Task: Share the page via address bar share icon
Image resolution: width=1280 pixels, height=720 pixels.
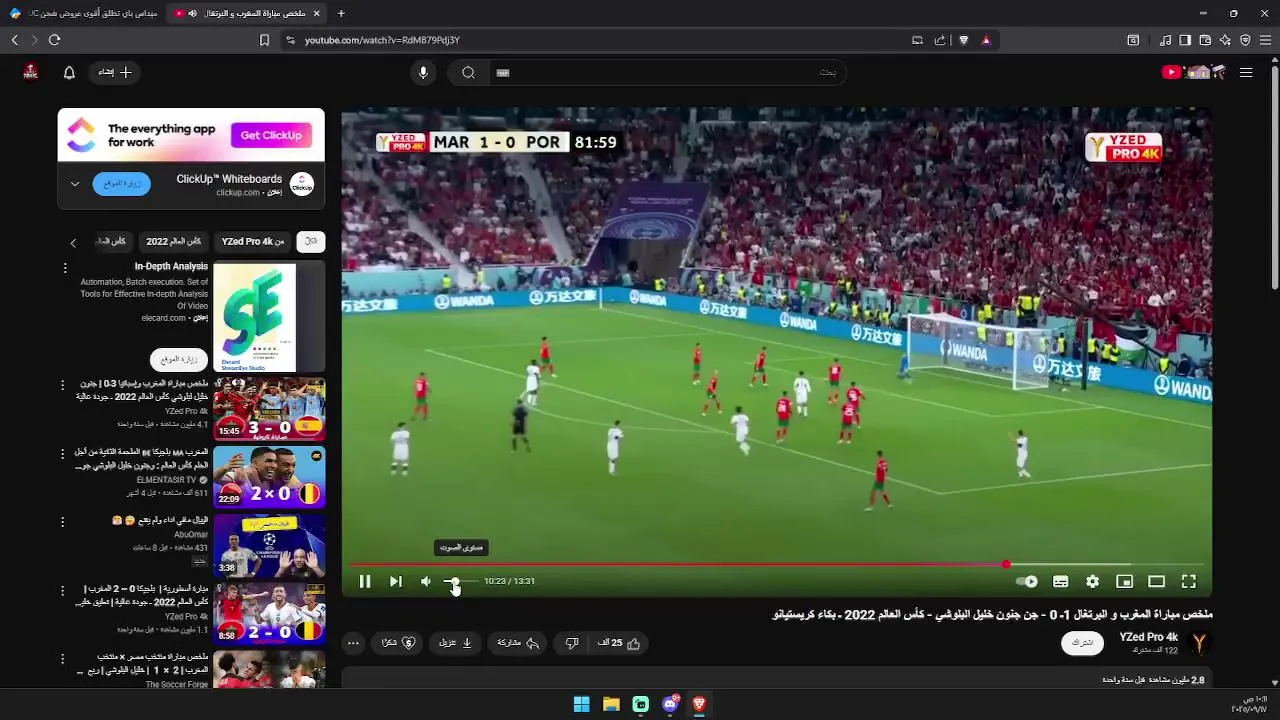Action: [940, 40]
